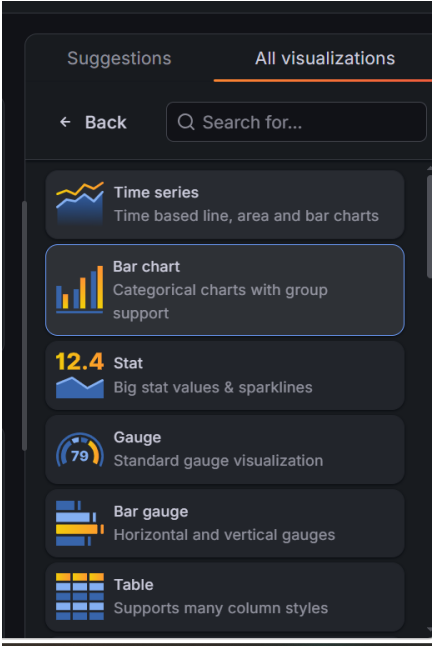Click the left panel scrollbar
The image size is (435, 646).
24,325
